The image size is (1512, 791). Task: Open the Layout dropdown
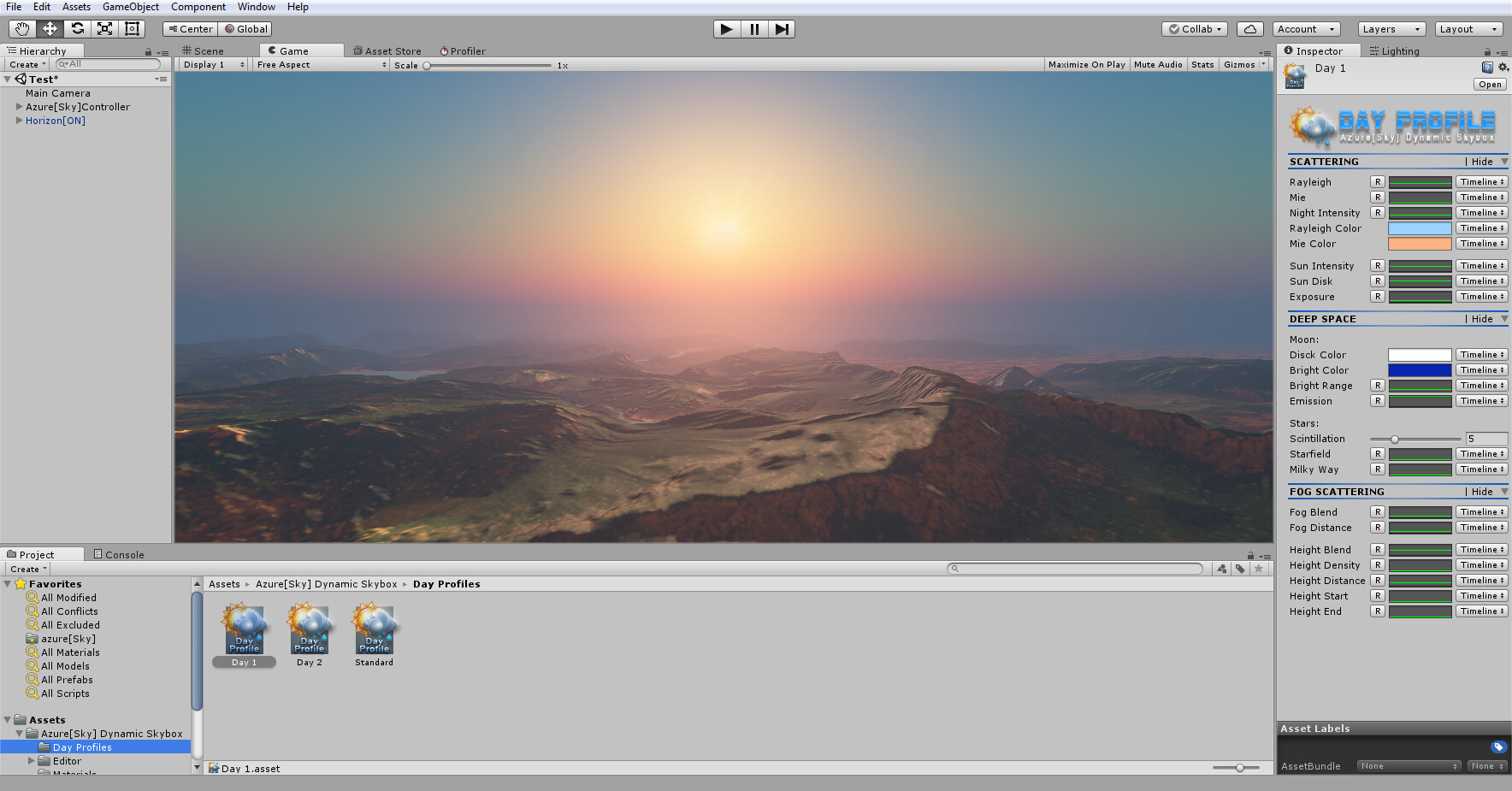(x=1468, y=28)
